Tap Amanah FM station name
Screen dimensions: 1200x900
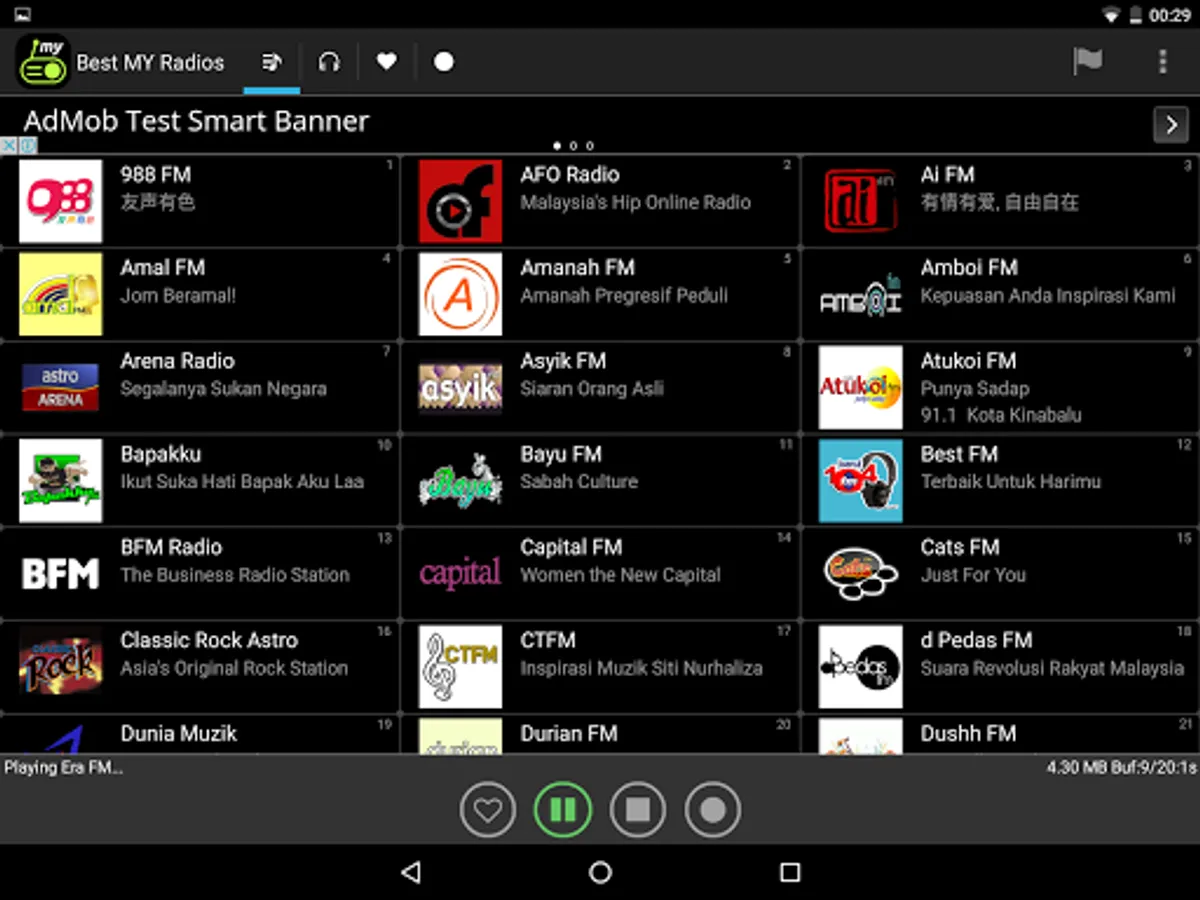click(x=577, y=267)
